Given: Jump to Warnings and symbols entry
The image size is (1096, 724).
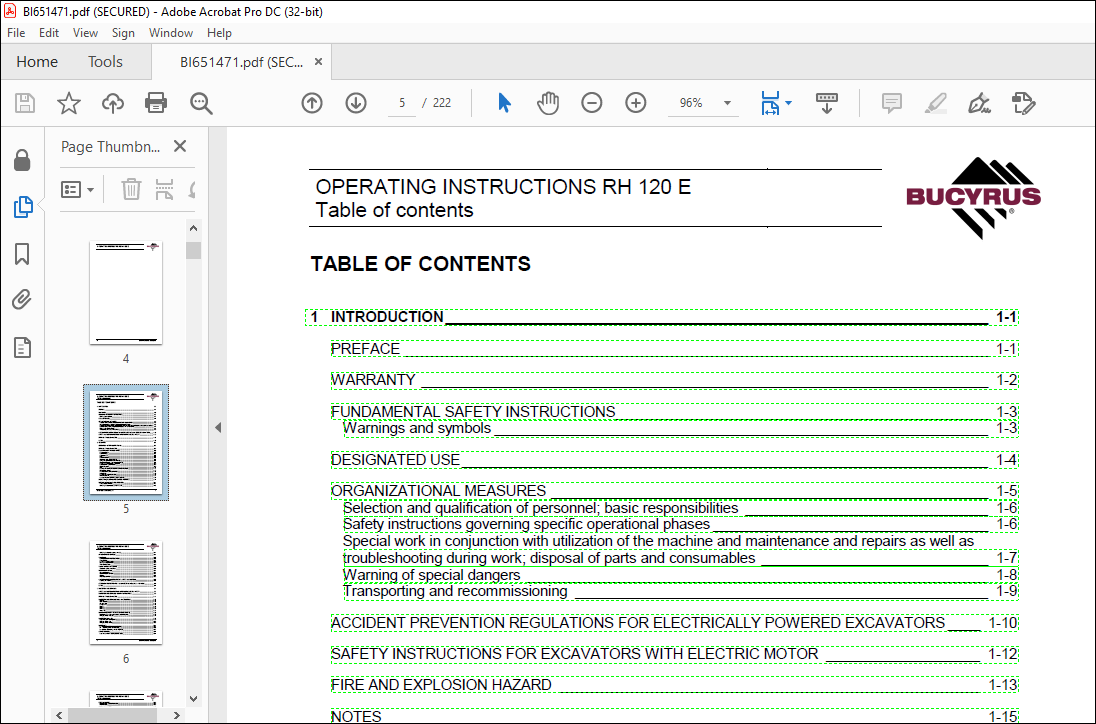Looking at the screenshot, I should (680, 428).
